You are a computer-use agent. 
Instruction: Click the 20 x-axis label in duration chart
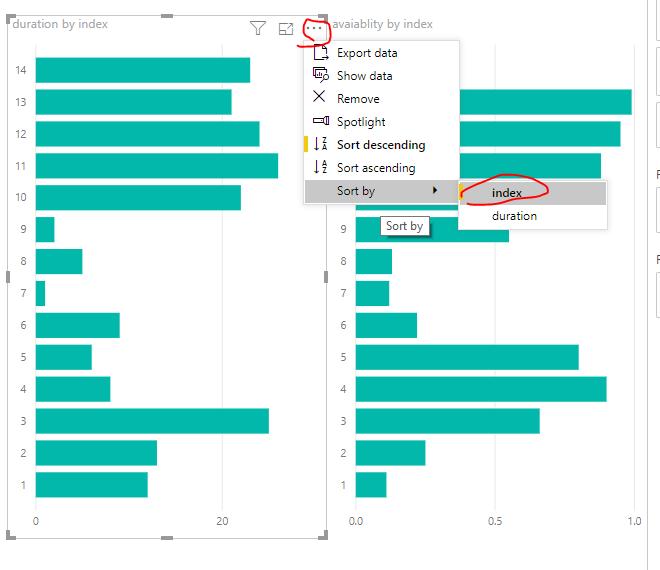pos(222,521)
